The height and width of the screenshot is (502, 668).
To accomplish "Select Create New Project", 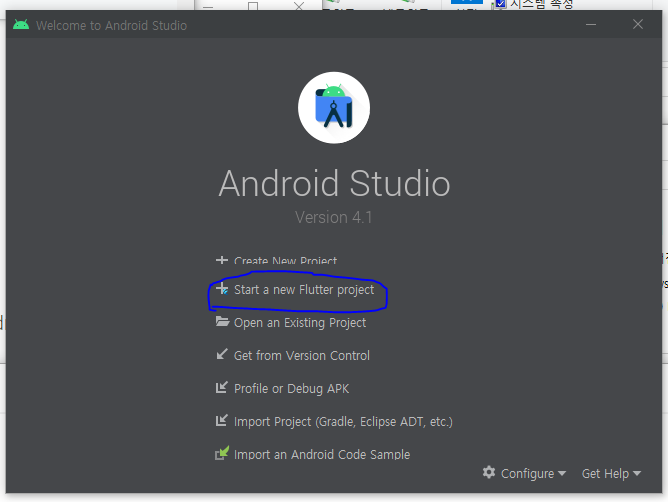I will pyautogui.click(x=285, y=260).
